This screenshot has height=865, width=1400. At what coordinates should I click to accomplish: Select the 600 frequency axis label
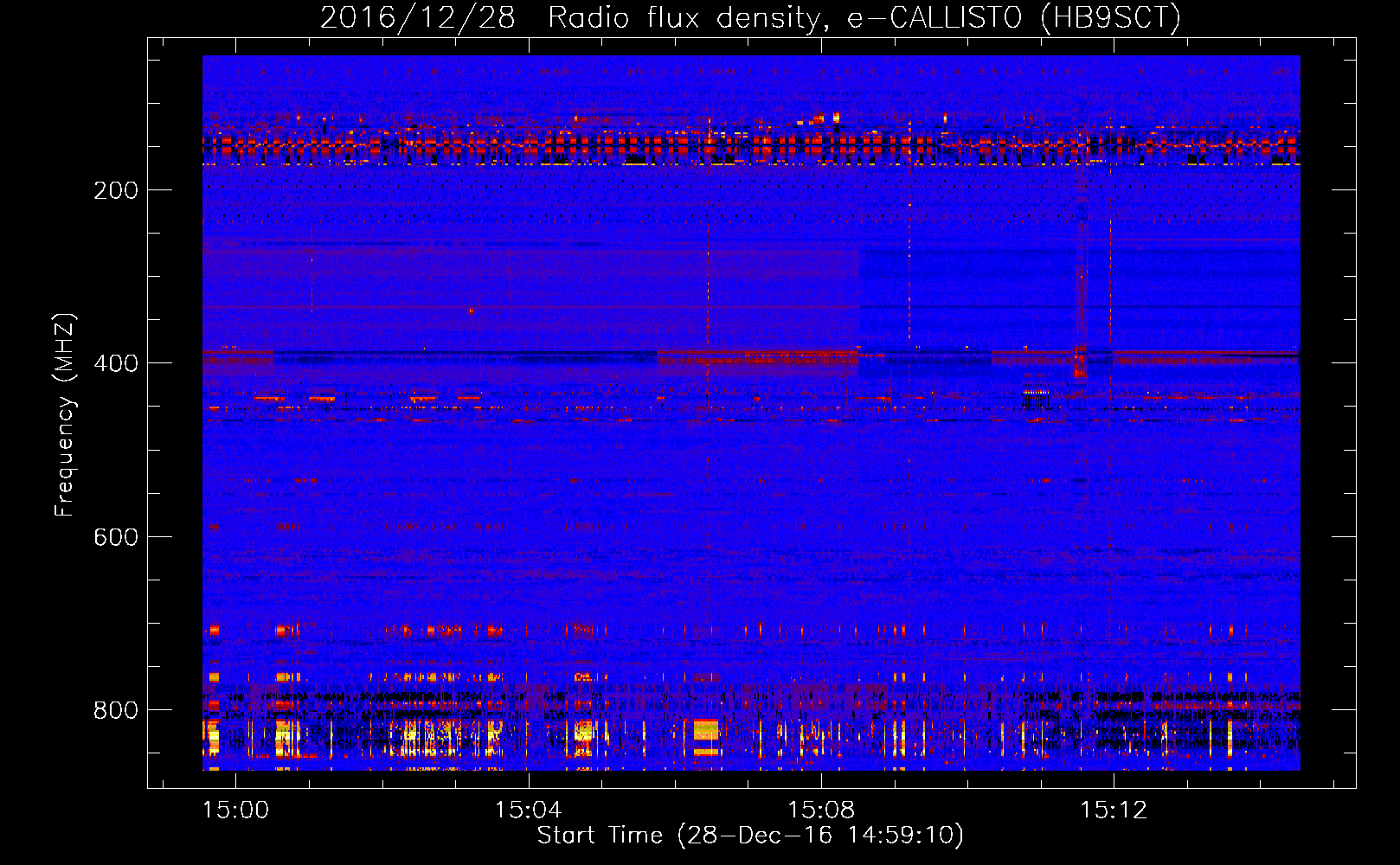[x=116, y=537]
